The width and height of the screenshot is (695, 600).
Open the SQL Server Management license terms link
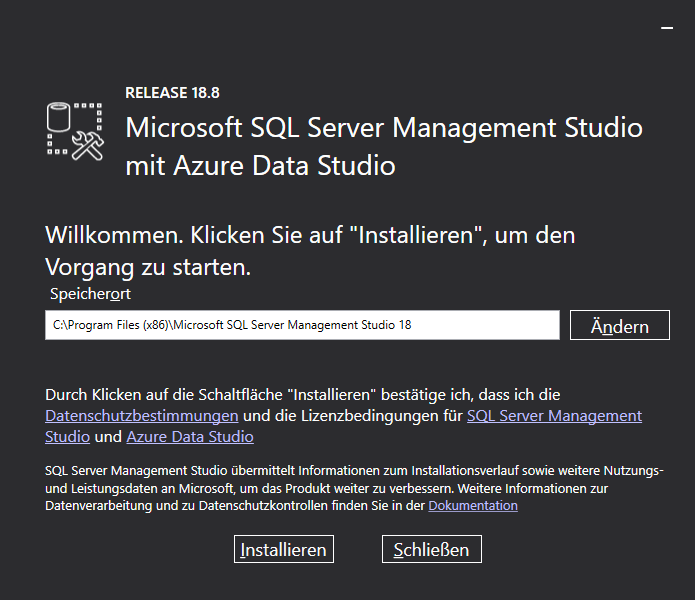[554, 415]
